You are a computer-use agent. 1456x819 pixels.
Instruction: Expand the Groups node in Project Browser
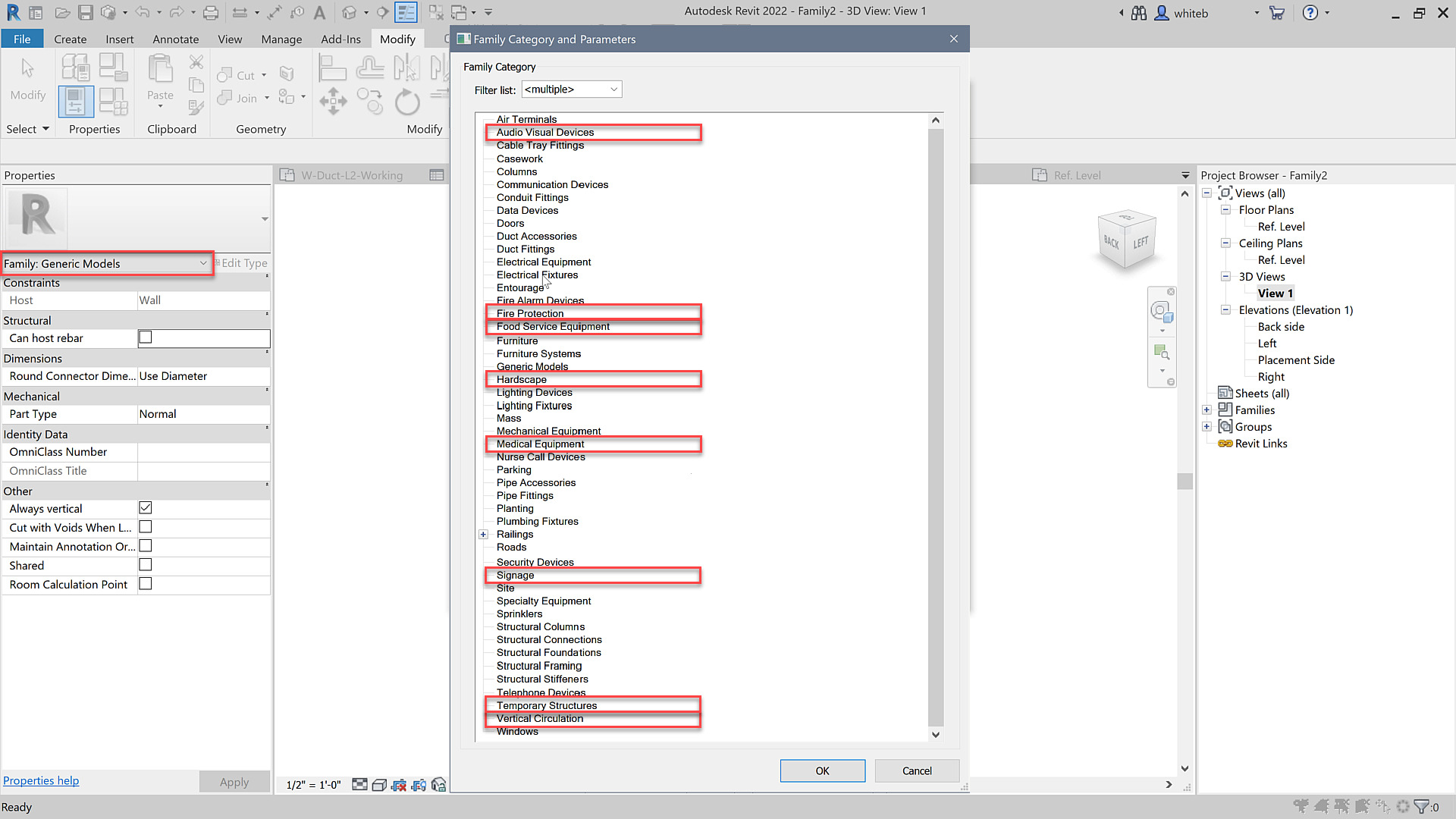(x=1207, y=427)
